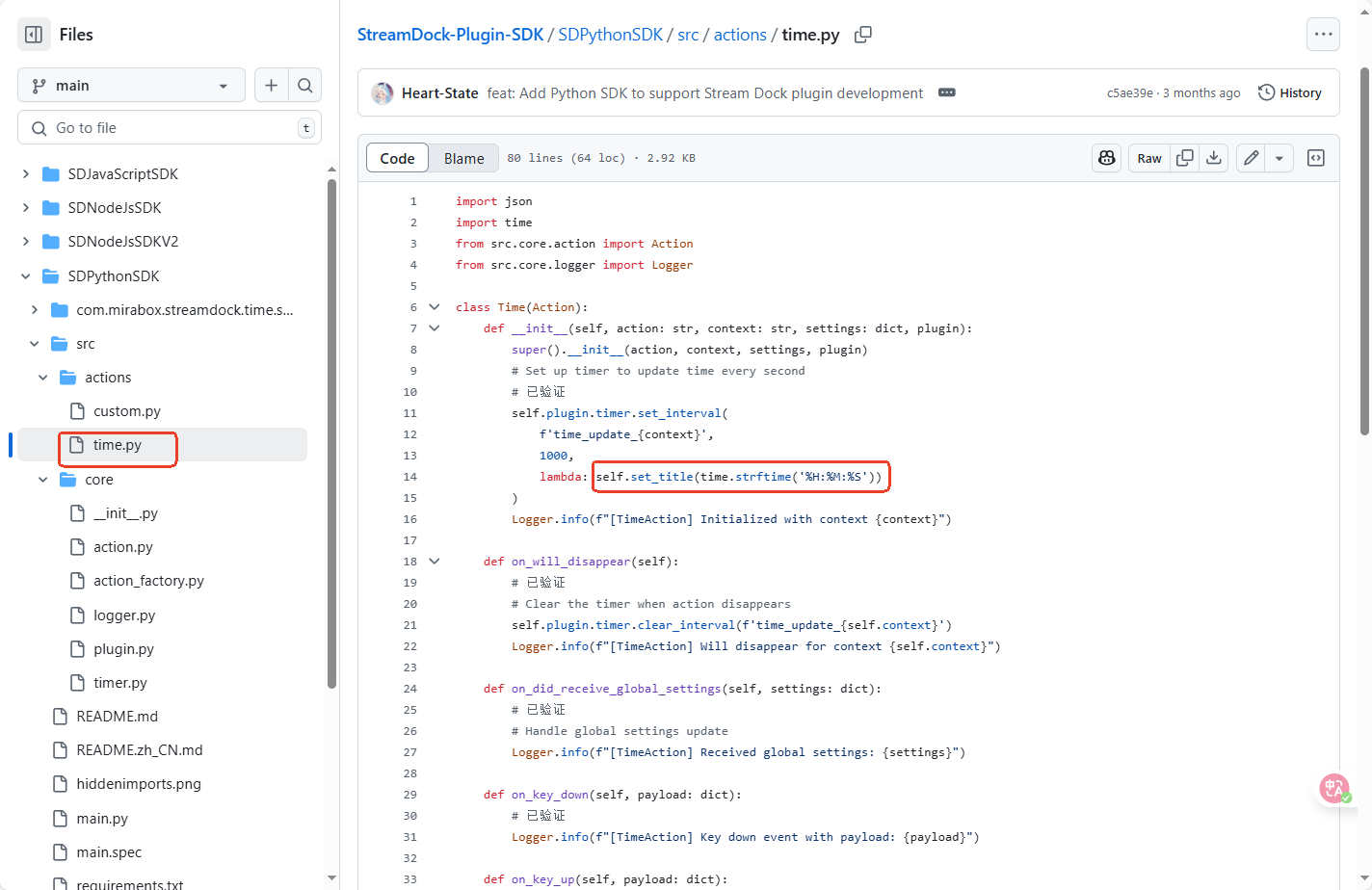This screenshot has width=1372, height=890.
Task: Collapse the src folder
Action: tap(35, 344)
